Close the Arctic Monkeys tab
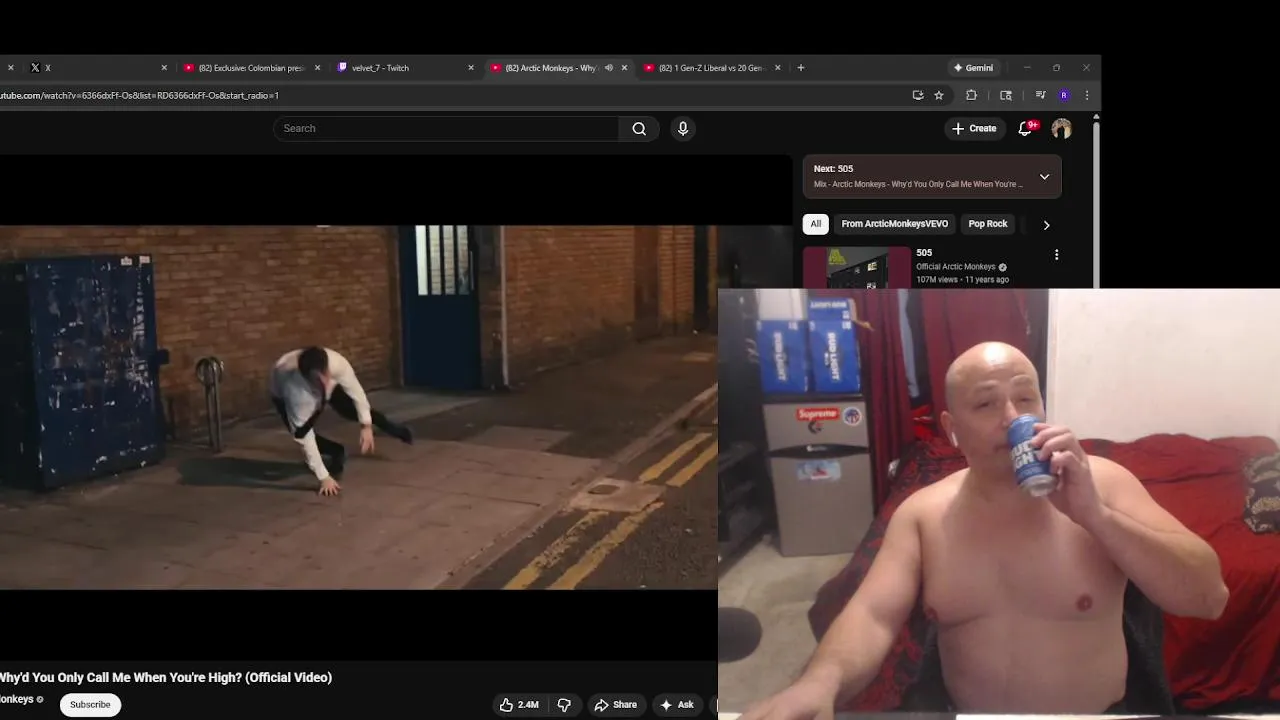The width and height of the screenshot is (1280, 720). click(x=624, y=68)
